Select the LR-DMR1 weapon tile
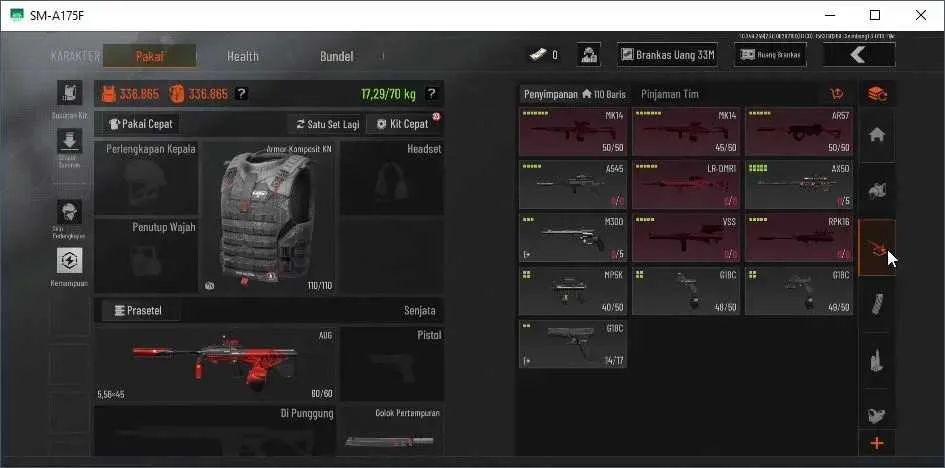 coord(686,185)
